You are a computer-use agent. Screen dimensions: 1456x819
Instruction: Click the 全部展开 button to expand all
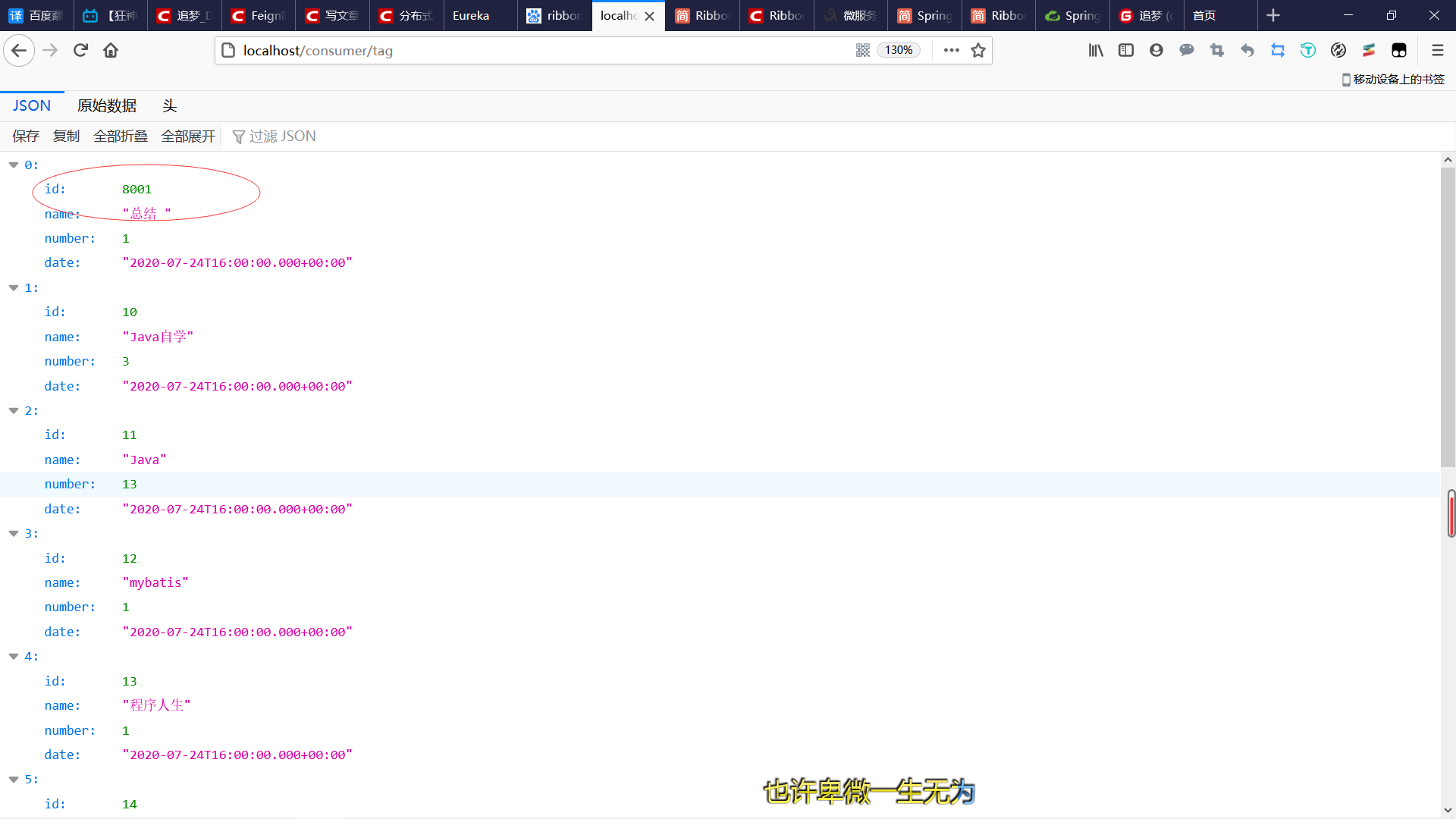pos(188,136)
